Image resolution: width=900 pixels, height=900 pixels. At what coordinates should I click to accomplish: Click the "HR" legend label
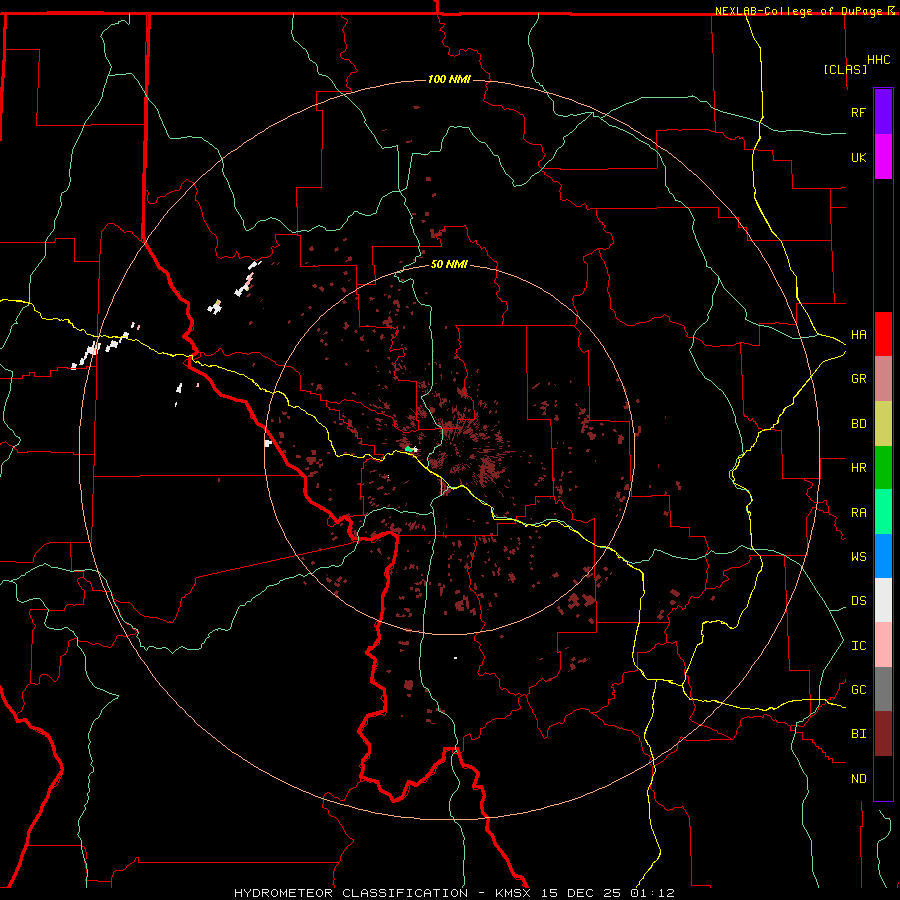pos(858,468)
